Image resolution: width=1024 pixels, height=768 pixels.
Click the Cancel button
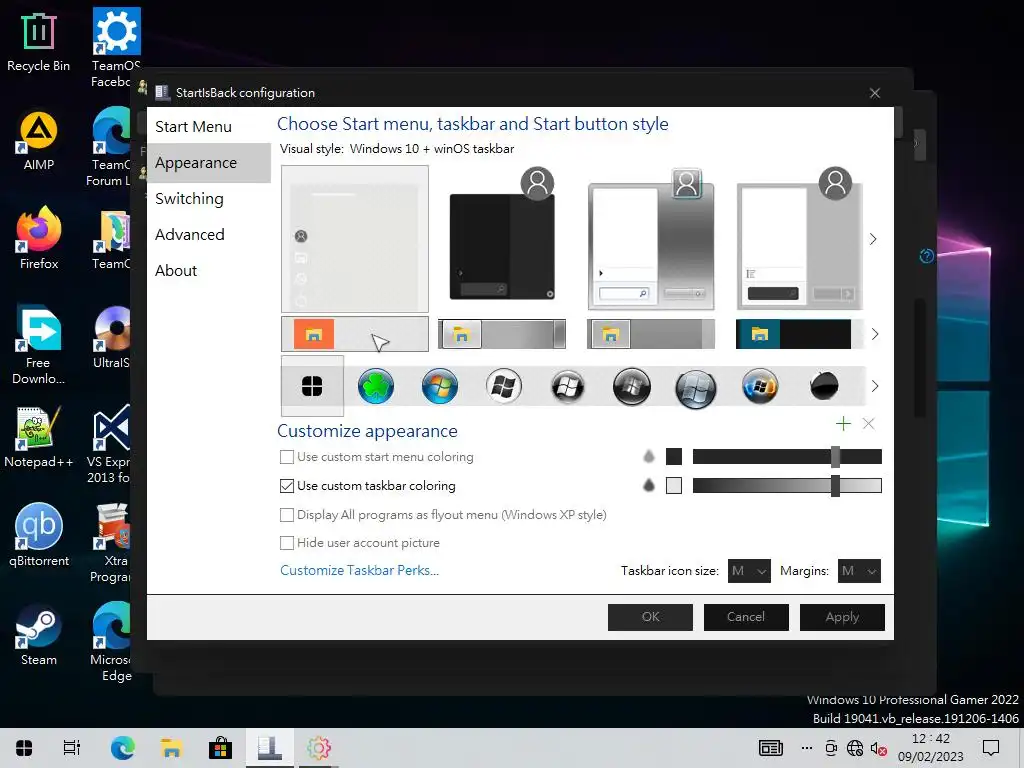pos(746,617)
